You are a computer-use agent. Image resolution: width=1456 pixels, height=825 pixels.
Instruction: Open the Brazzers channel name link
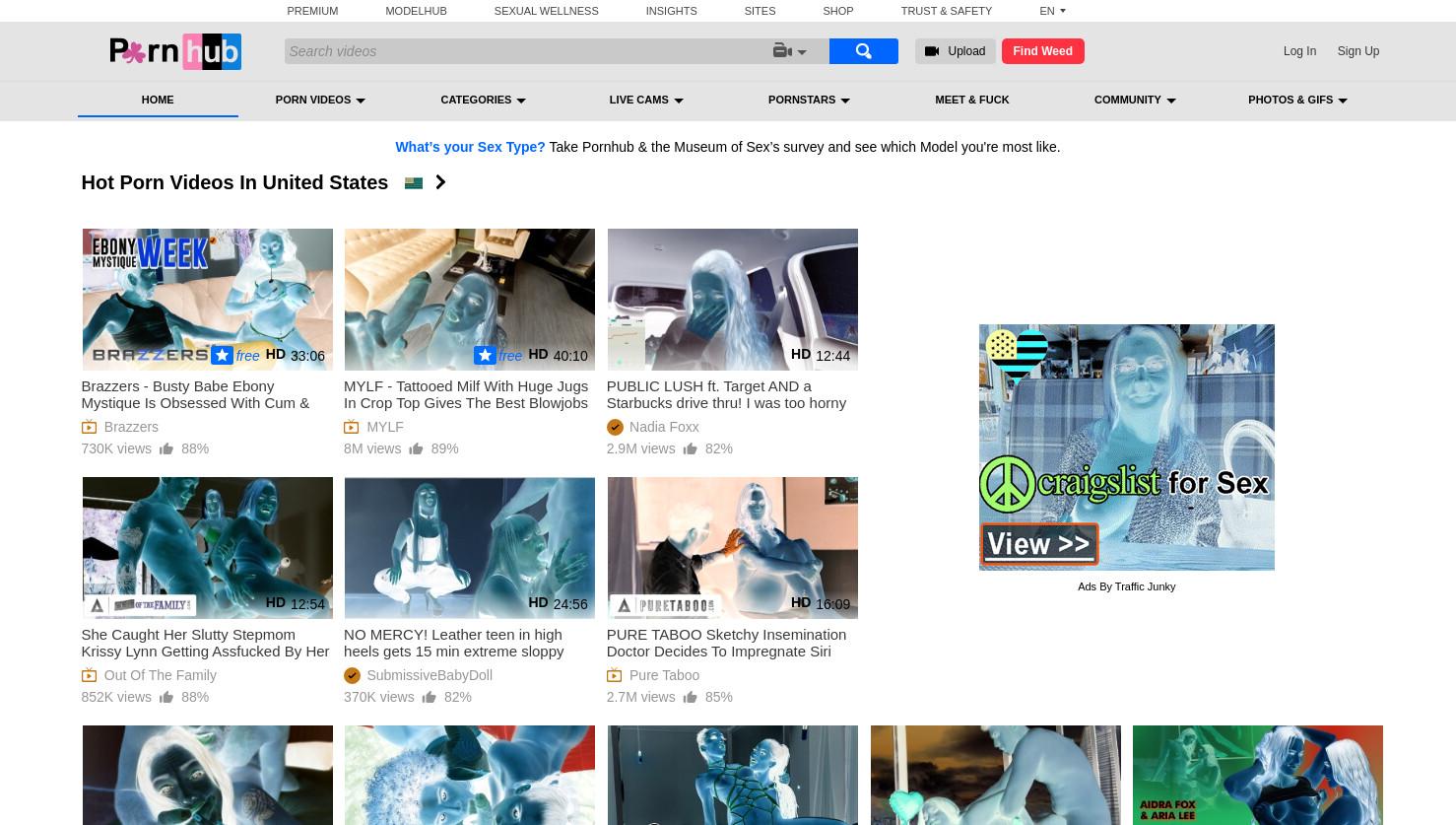pos(131,427)
